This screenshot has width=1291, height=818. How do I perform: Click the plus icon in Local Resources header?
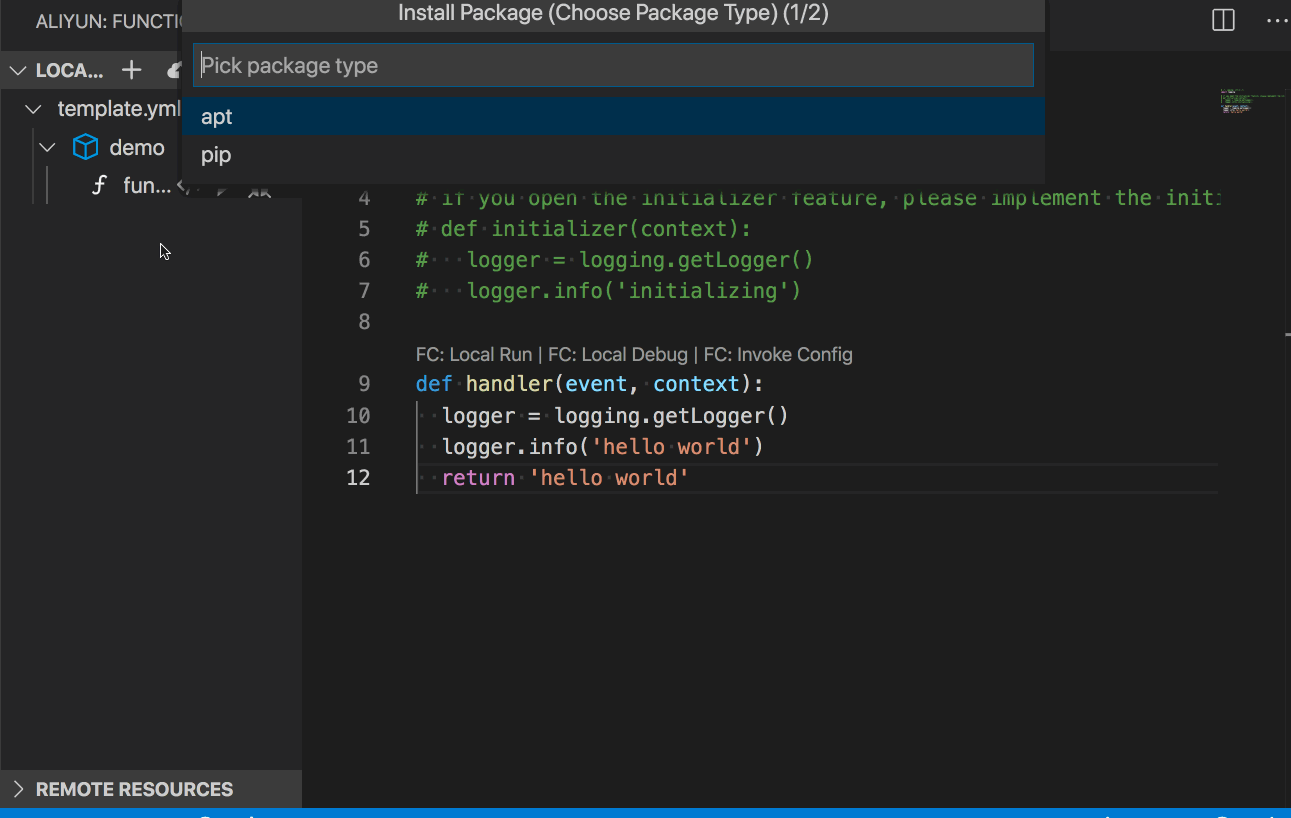click(x=131, y=70)
